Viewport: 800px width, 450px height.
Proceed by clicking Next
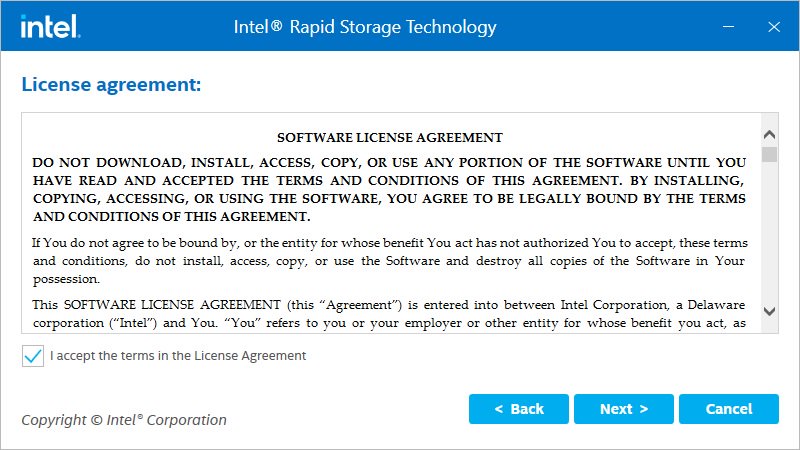click(624, 409)
